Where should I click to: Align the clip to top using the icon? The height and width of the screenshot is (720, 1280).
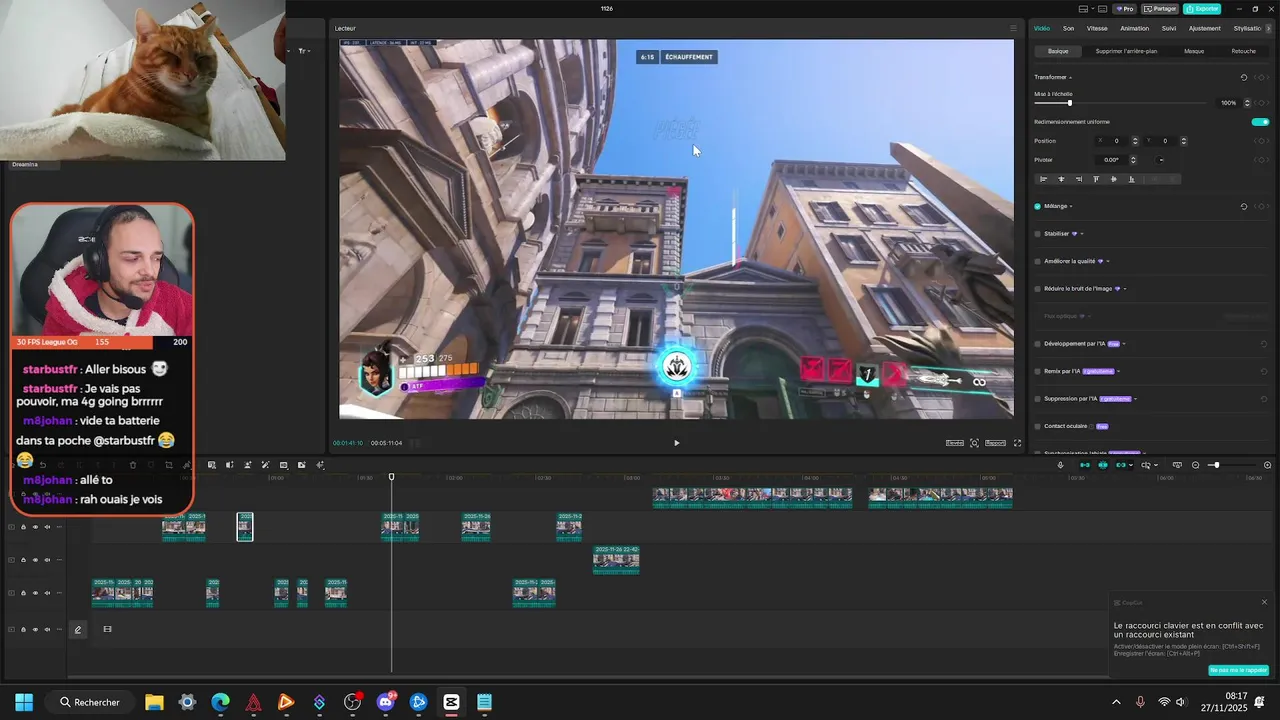click(1096, 179)
